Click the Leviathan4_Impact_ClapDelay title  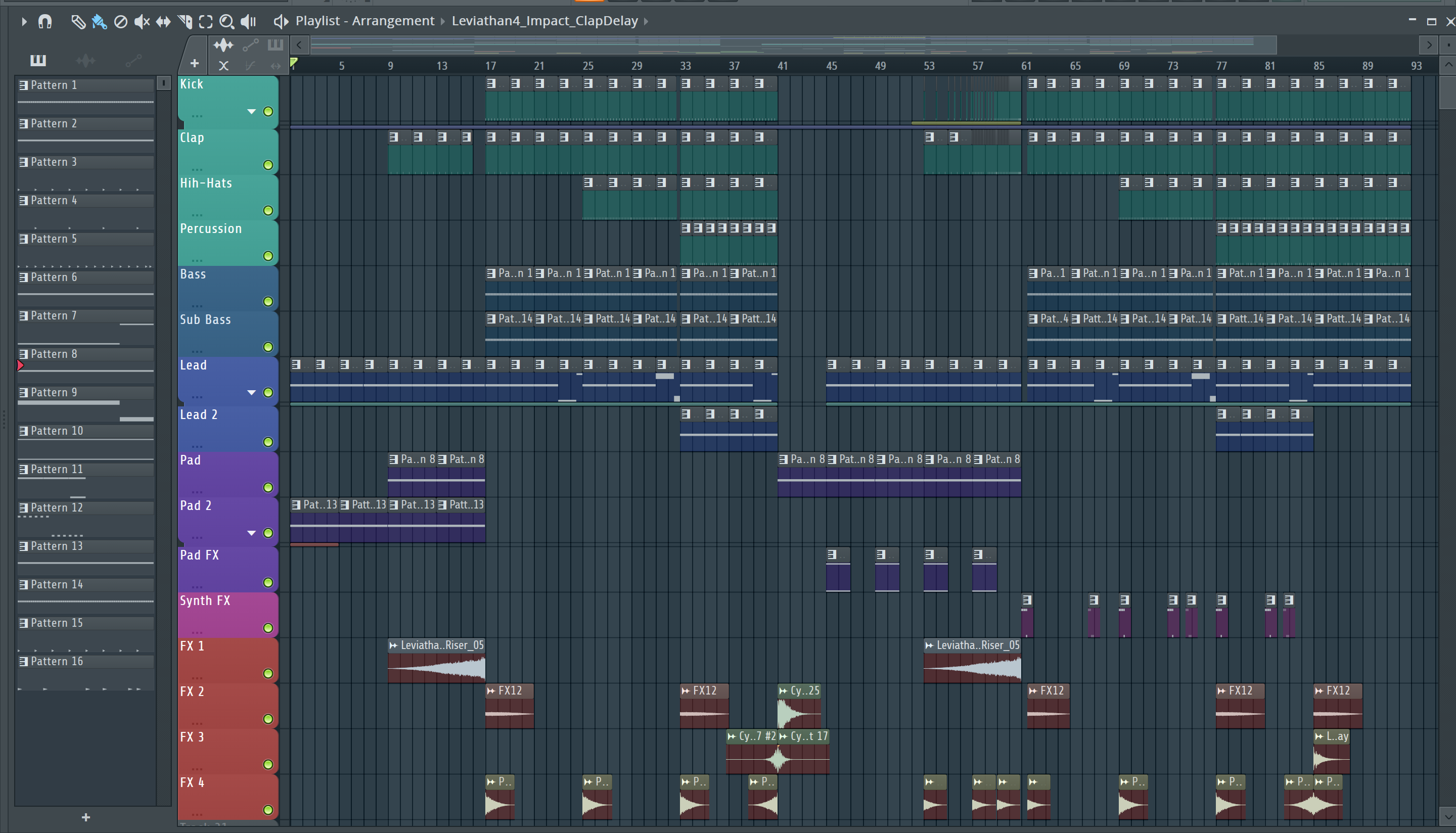(x=544, y=21)
